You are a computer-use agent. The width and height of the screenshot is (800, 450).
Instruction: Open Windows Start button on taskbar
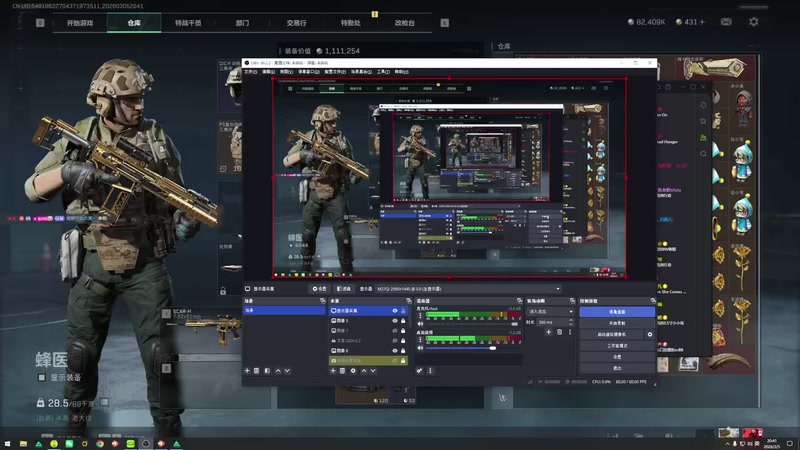pyautogui.click(x=8, y=444)
